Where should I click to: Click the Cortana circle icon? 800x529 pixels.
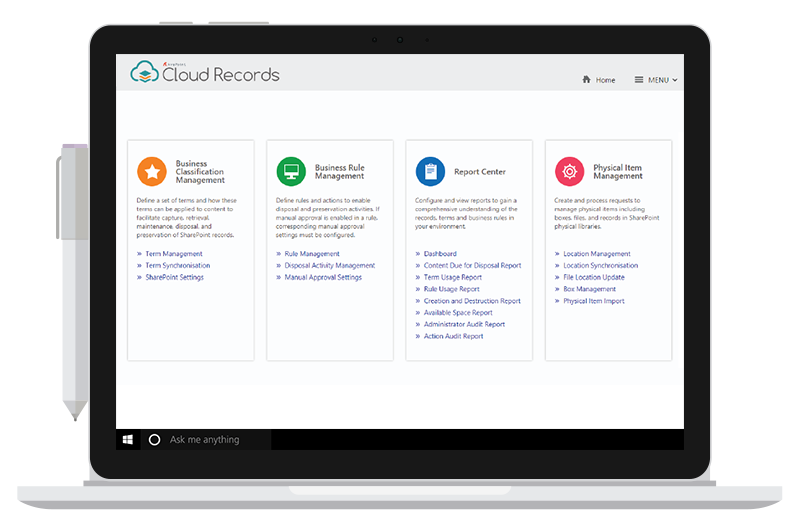click(x=154, y=440)
